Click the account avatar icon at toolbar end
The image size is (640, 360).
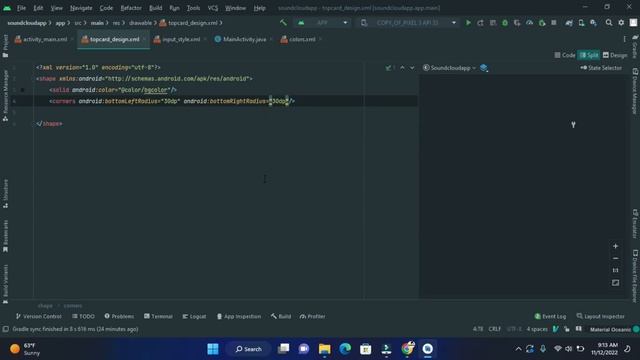[x=633, y=23]
